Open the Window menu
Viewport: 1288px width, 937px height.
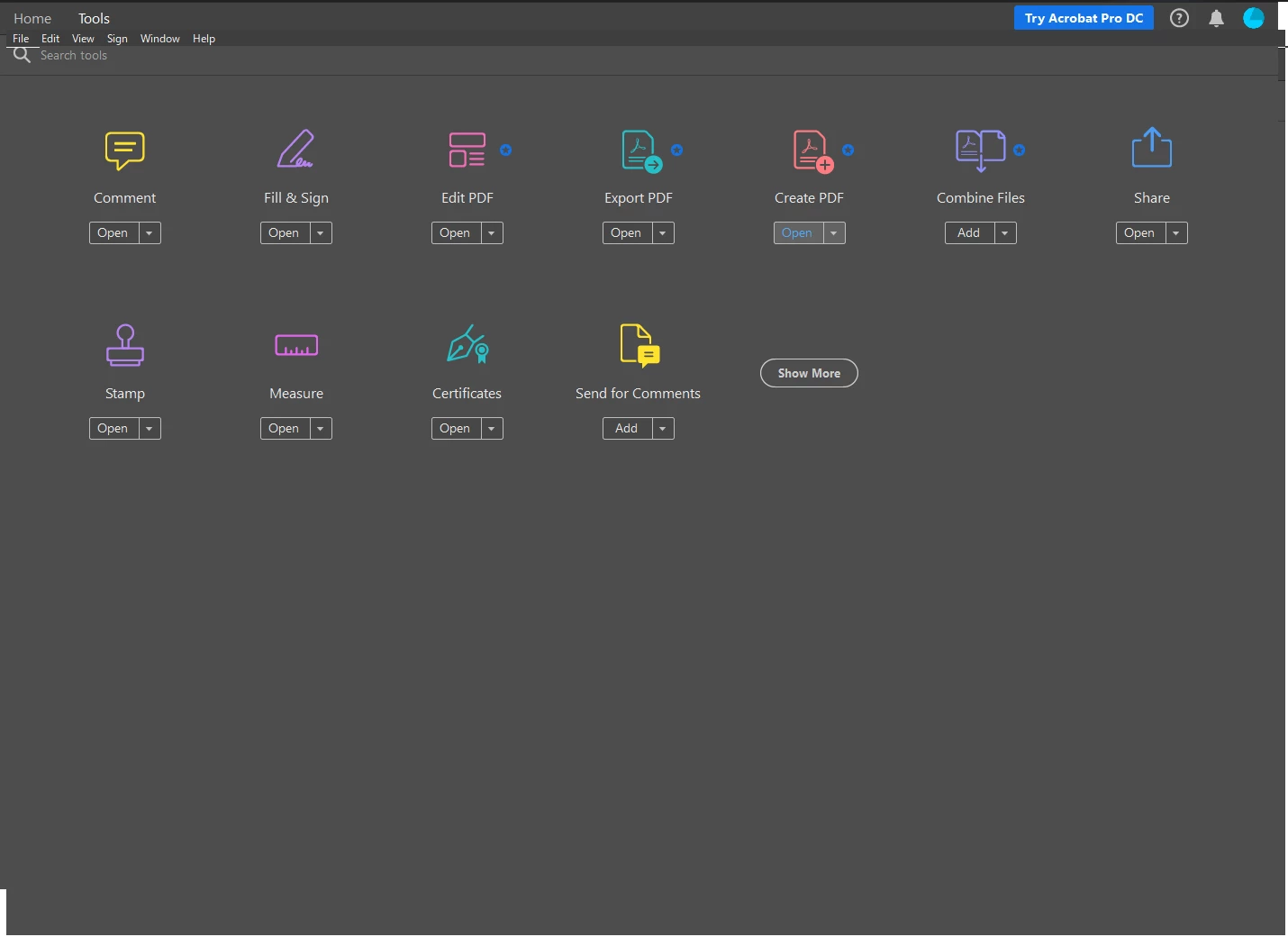click(x=160, y=39)
